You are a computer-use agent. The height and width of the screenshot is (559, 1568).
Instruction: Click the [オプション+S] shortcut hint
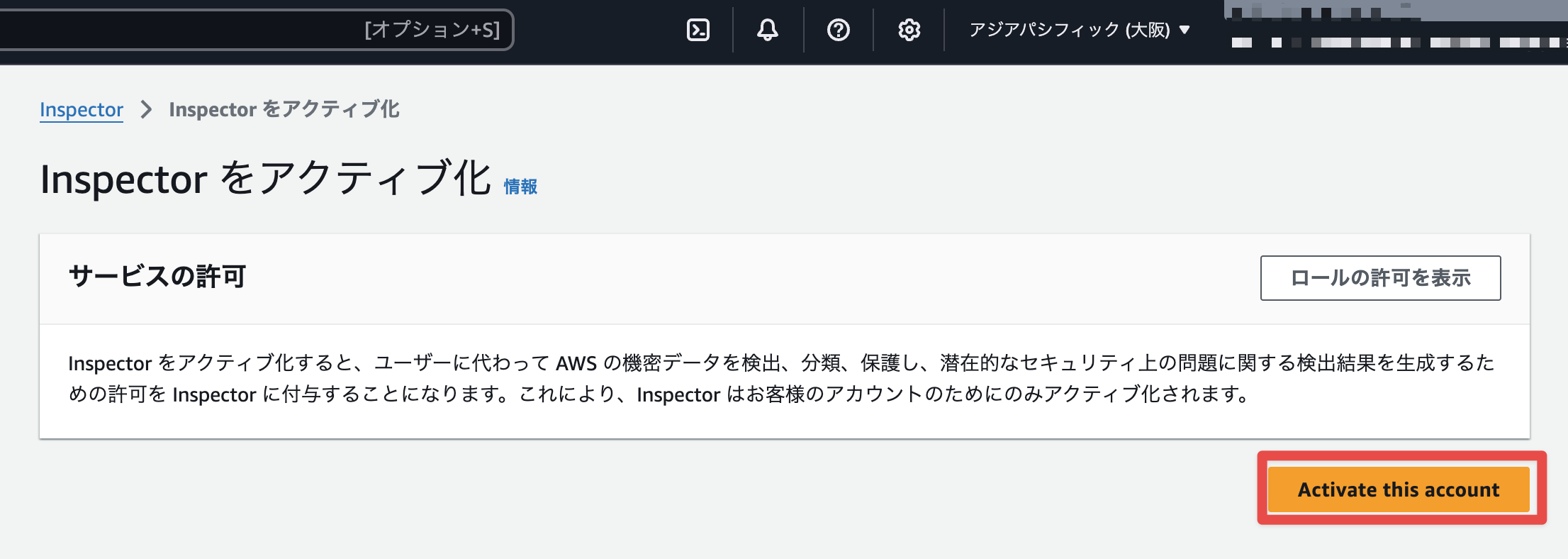432,30
